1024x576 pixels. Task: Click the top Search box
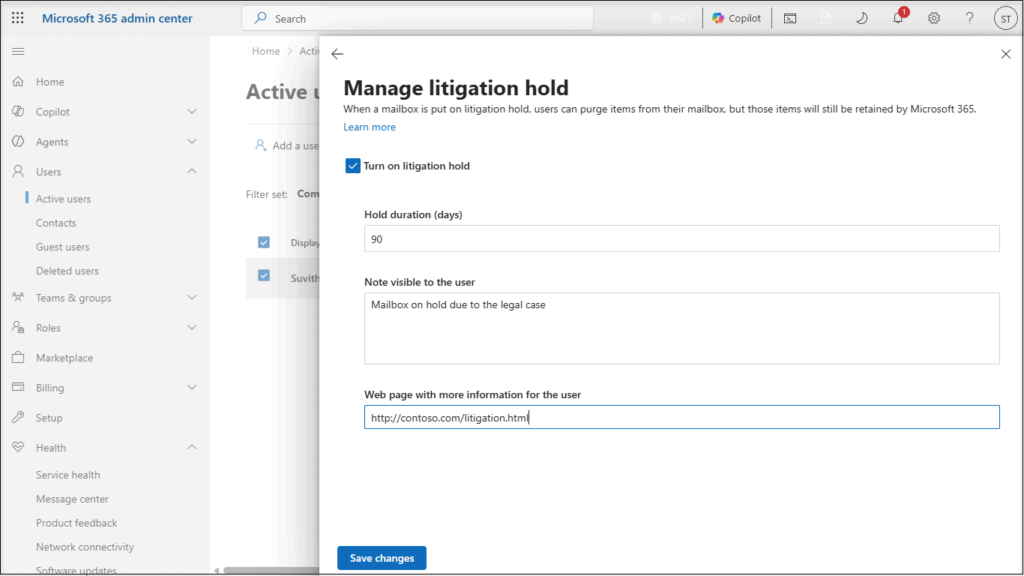[x=418, y=18]
